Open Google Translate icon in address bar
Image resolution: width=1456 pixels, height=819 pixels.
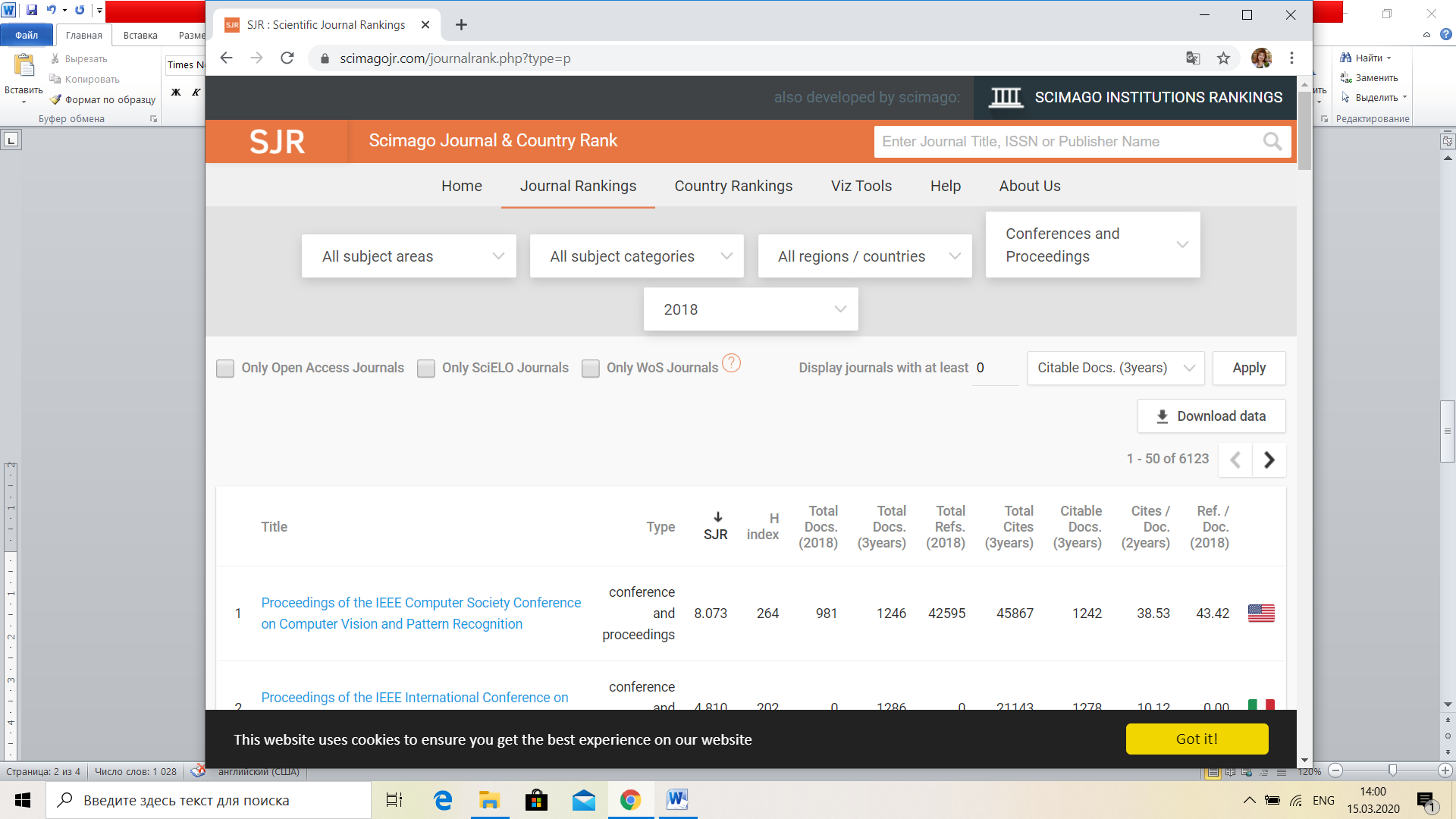tap(1193, 58)
